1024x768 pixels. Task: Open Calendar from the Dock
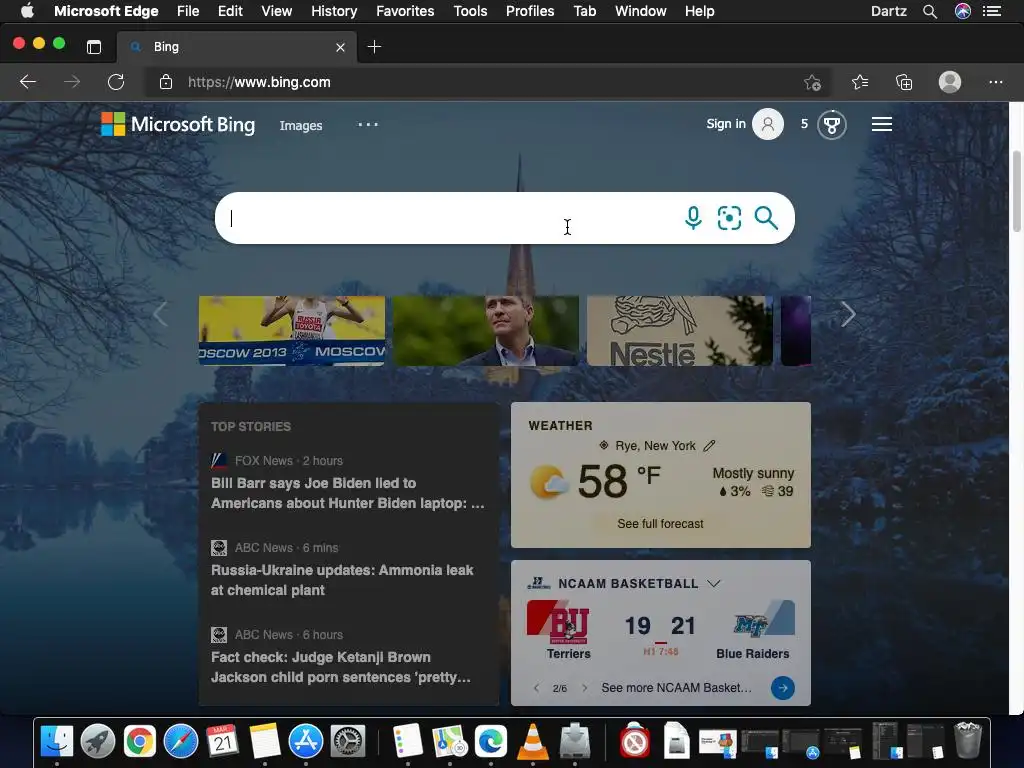point(223,742)
